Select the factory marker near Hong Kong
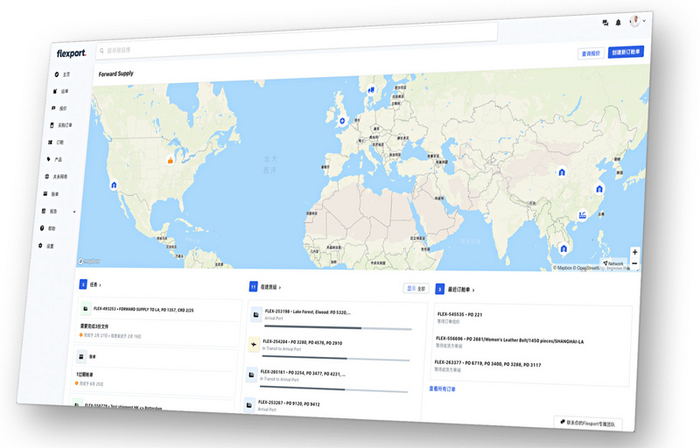Image resolution: width=700 pixels, height=448 pixels. coord(582,216)
